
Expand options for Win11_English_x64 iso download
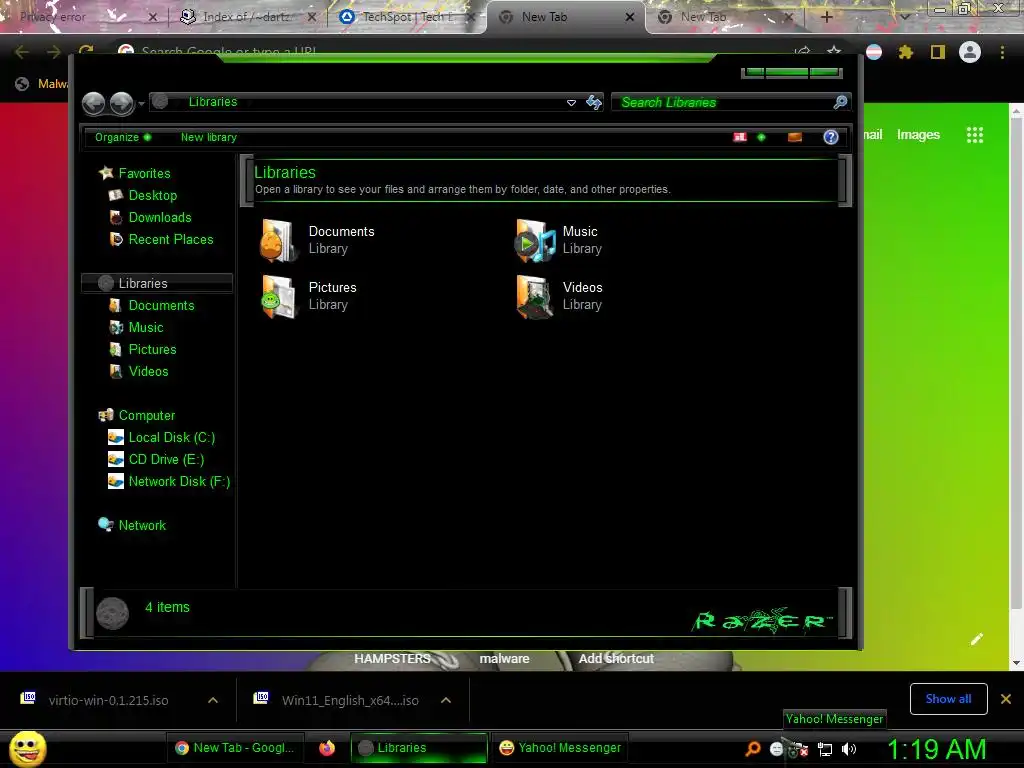(446, 700)
